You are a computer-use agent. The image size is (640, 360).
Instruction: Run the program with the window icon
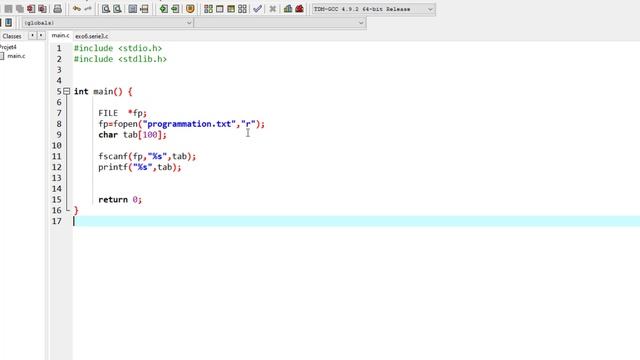pyautogui.click(x=220, y=9)
